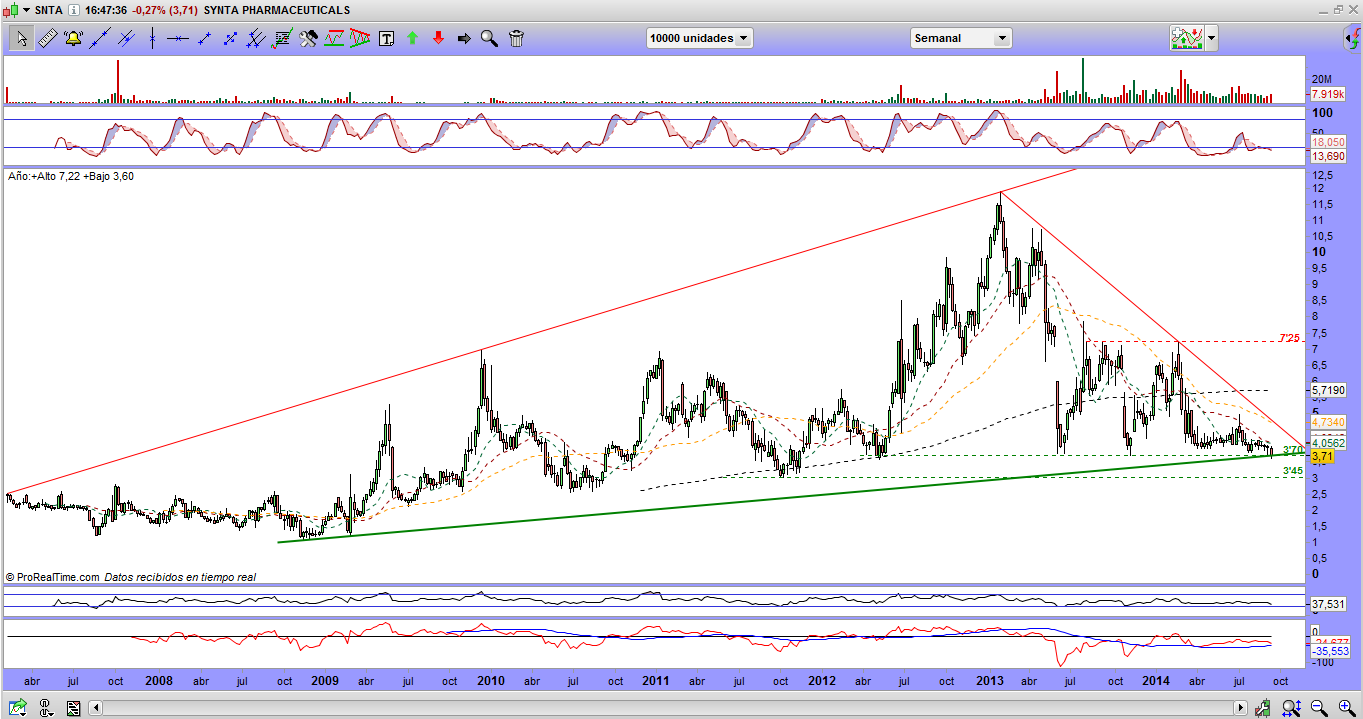Screen dimensions: 1363x719
Task: Expand the add indicator dropdown arrow
Action: tap(1211, 38)
